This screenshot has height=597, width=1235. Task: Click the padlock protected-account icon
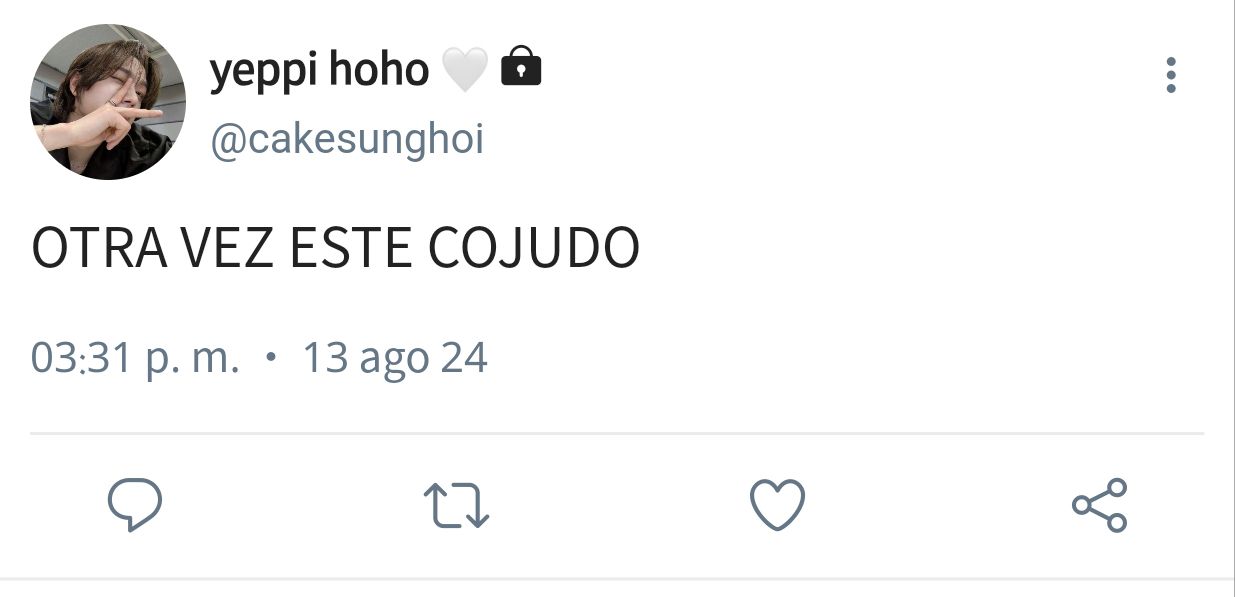(520, 67)
